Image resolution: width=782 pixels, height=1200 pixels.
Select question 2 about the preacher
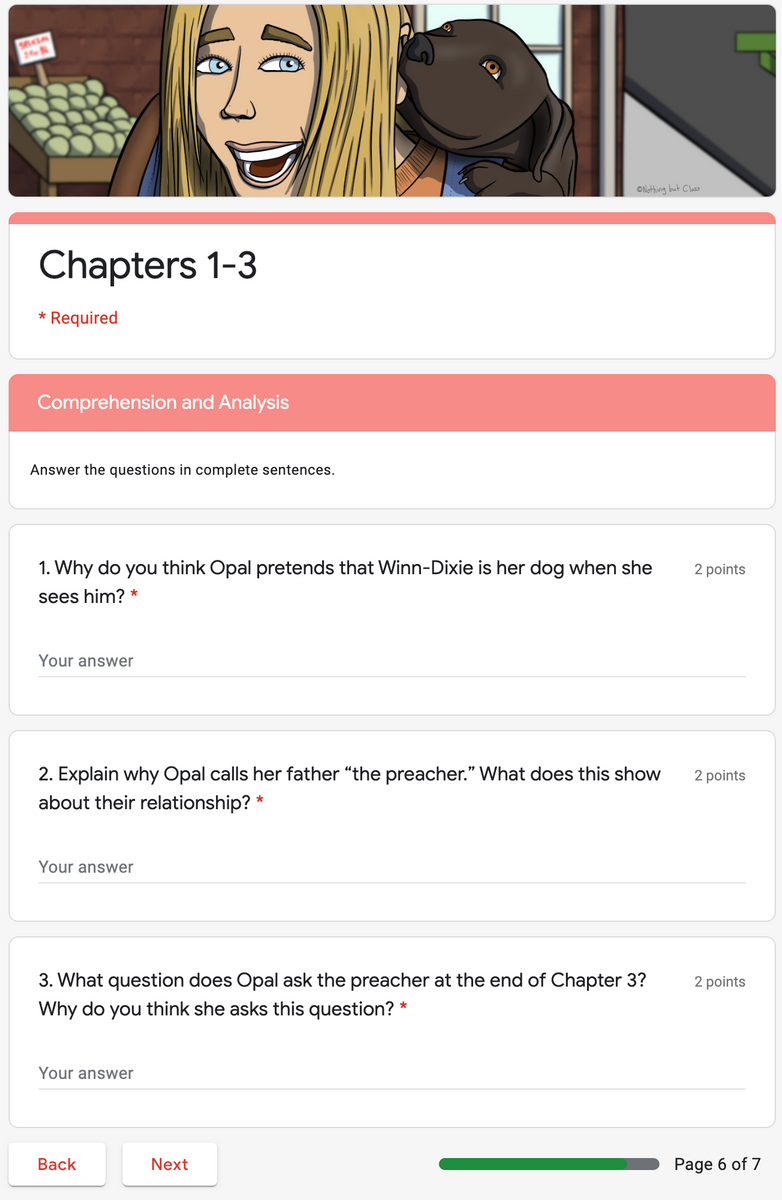click(x=349, y=788)
